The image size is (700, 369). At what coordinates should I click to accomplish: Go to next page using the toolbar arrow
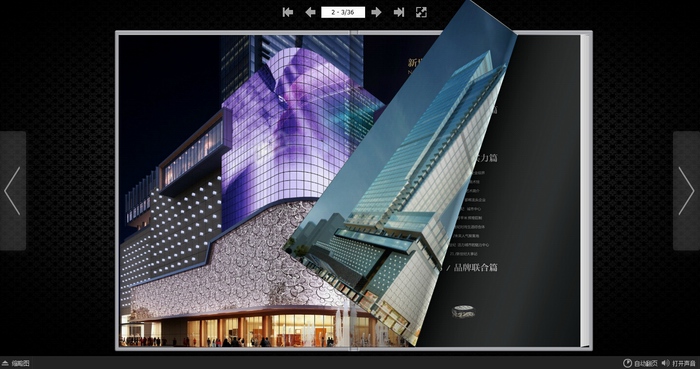pos(376,12)
